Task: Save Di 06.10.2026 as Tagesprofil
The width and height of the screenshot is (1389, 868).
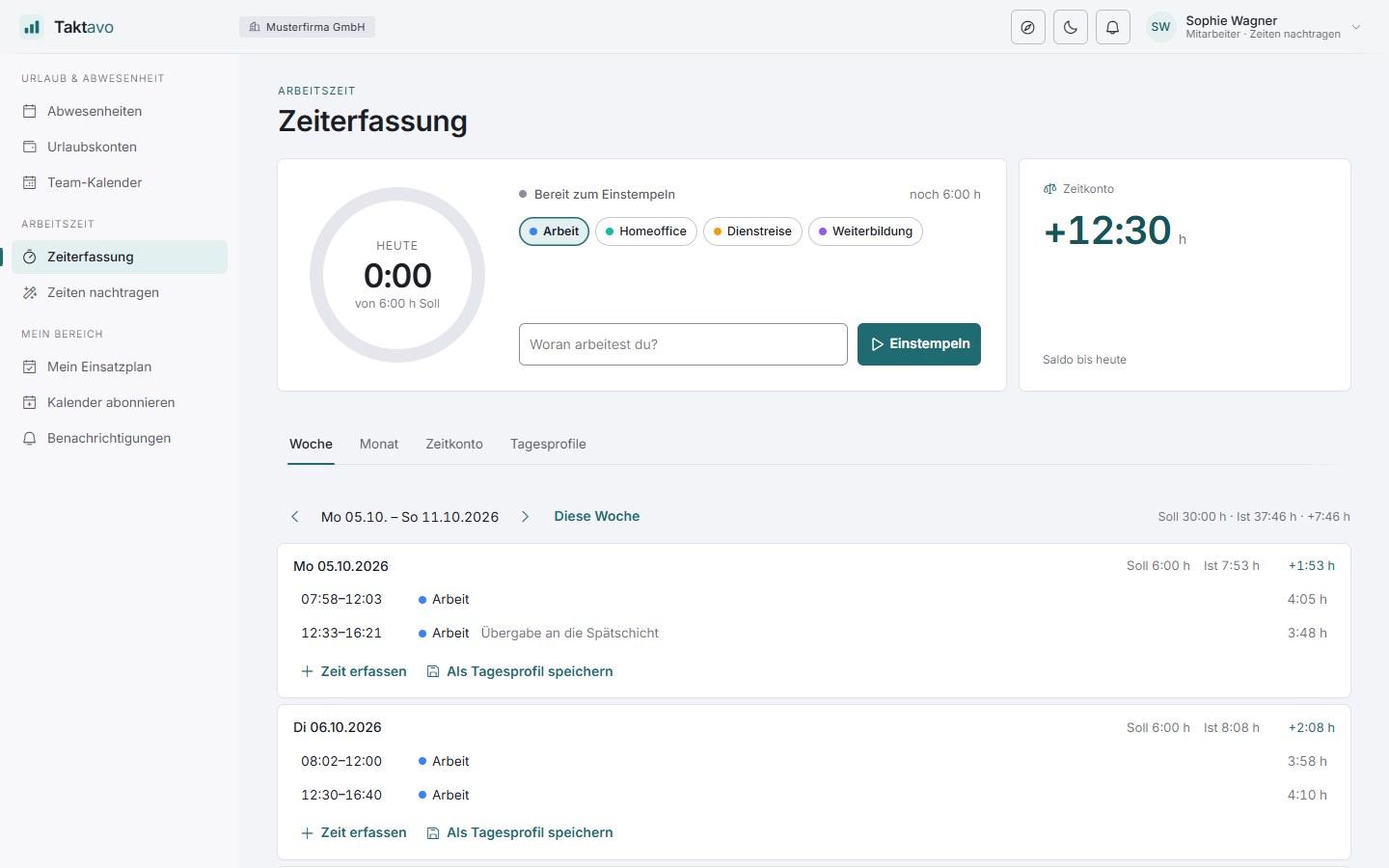Action: 520,832
